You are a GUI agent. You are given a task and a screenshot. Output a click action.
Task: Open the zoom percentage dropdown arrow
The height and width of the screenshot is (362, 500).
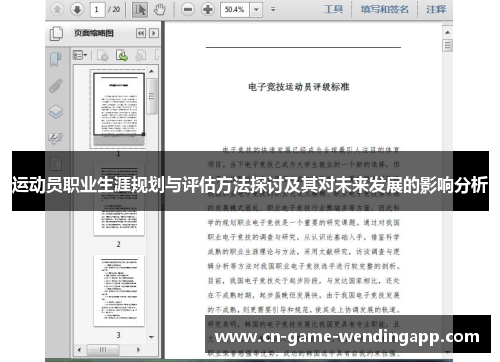point(256,9)
